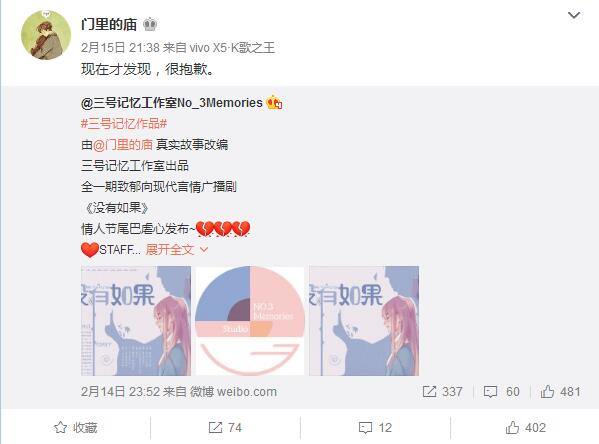Like the original post with 481 likes
The image size is (599, 444).
coord(560,392)
